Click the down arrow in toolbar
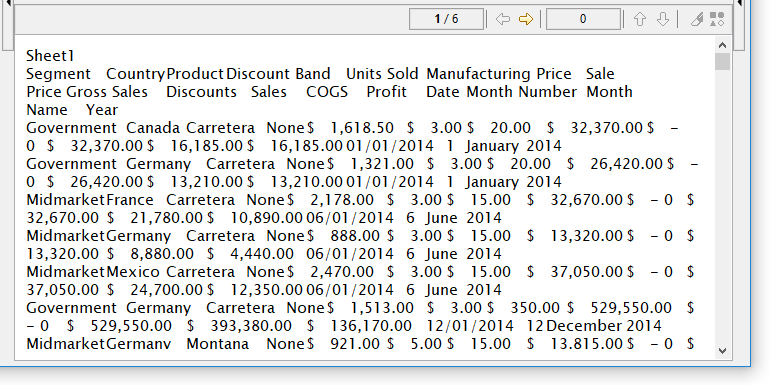 tap(662, 19)
